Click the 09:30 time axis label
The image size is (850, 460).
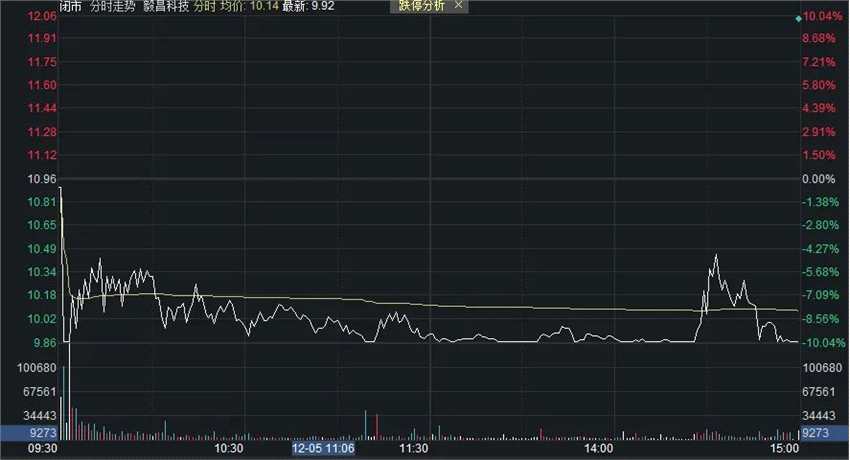[x=43, y=449]
